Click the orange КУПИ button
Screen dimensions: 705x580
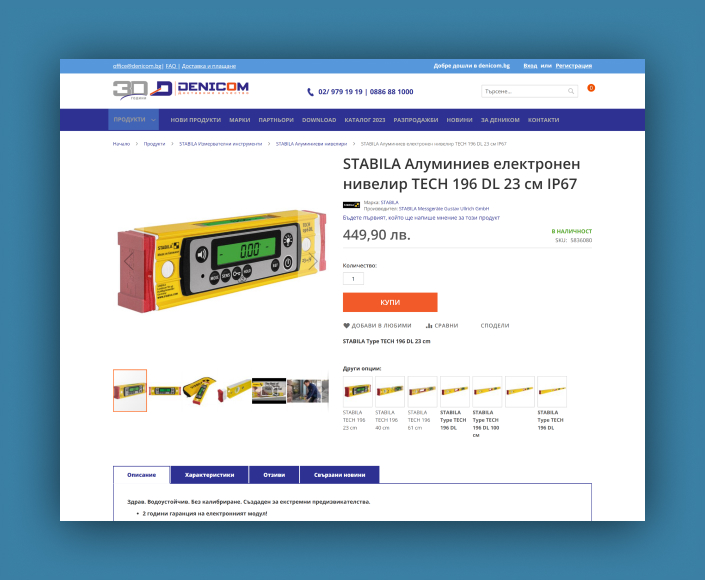click(390, 302)
